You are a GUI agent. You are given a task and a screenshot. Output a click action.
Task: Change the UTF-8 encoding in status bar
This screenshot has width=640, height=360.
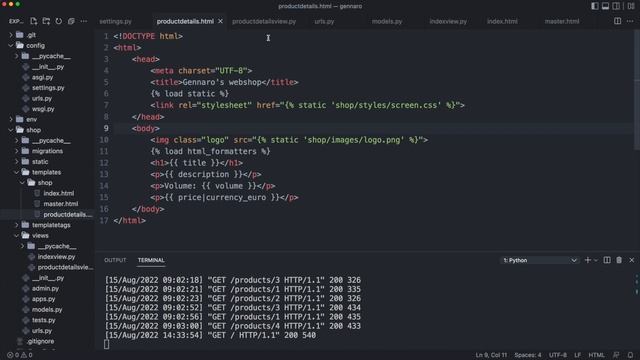[x=558, y=355]
